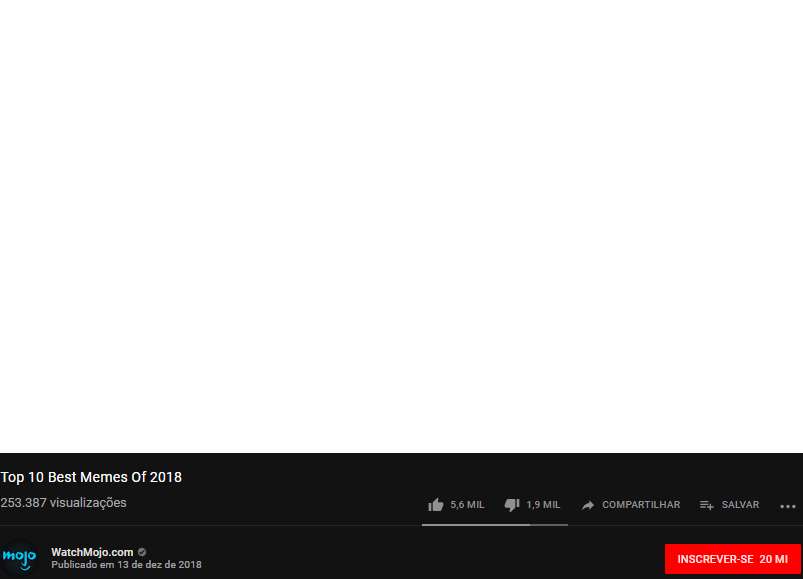Click the Publicado em 13 de dez date

pos(126,565)
